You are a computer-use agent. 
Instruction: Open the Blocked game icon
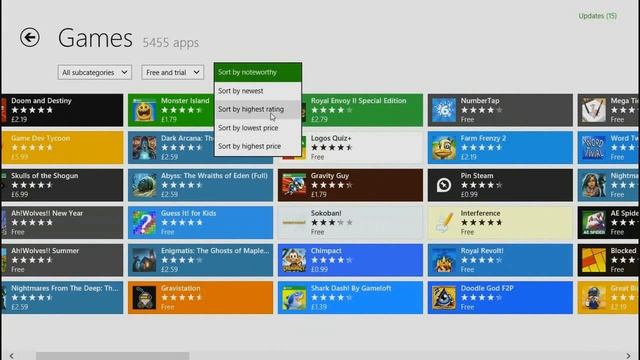[593, 260]
